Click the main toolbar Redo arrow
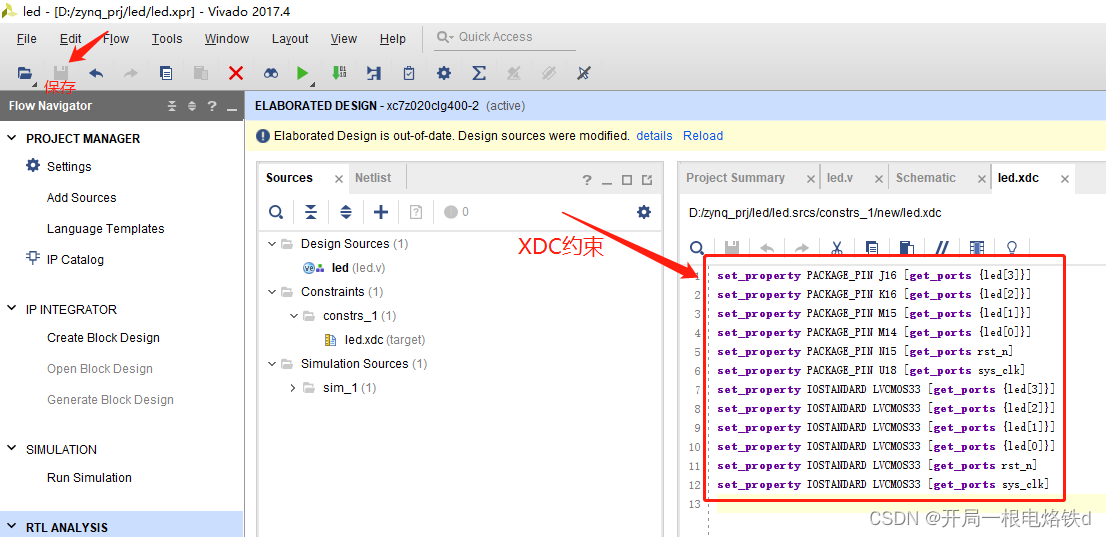Screen dimensions: 1106x537 pos(130,73)
